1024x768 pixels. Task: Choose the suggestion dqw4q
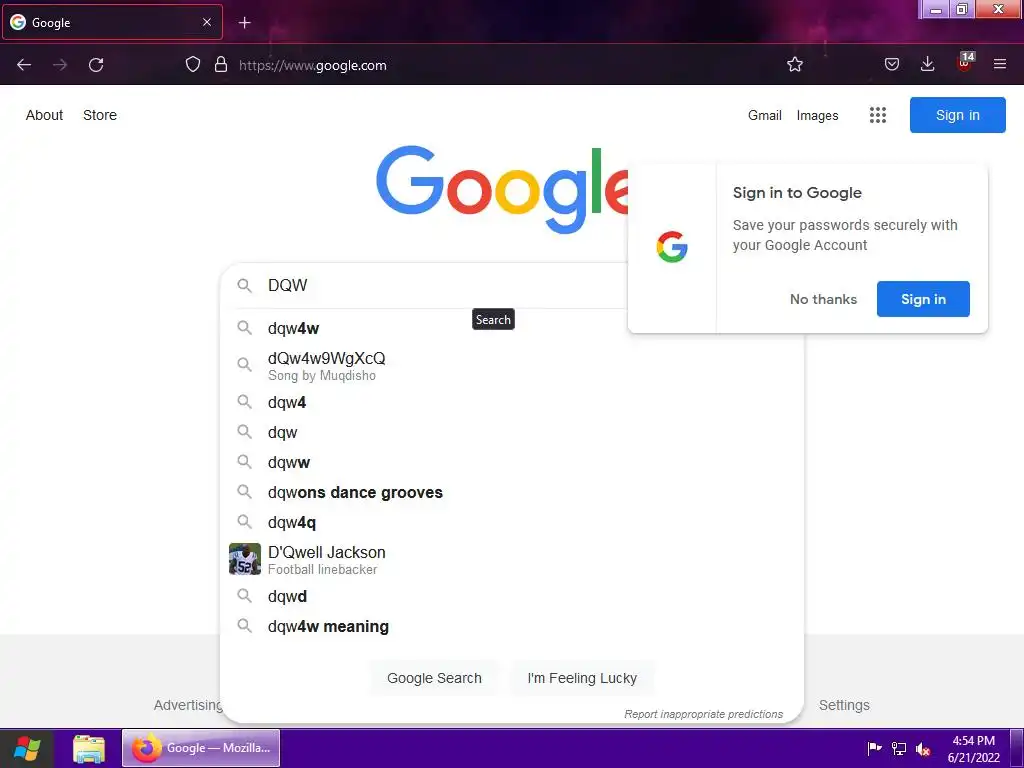[x=512, y=522]
